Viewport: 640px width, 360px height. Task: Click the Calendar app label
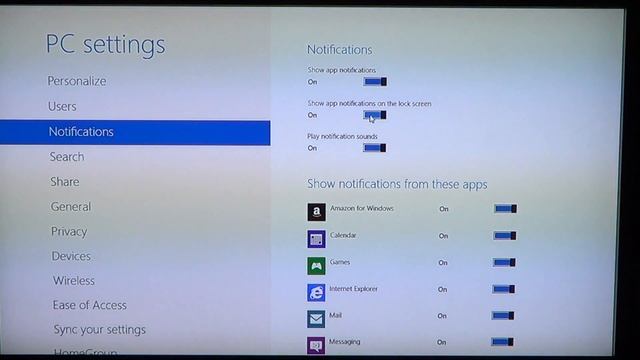click(343, 235)
